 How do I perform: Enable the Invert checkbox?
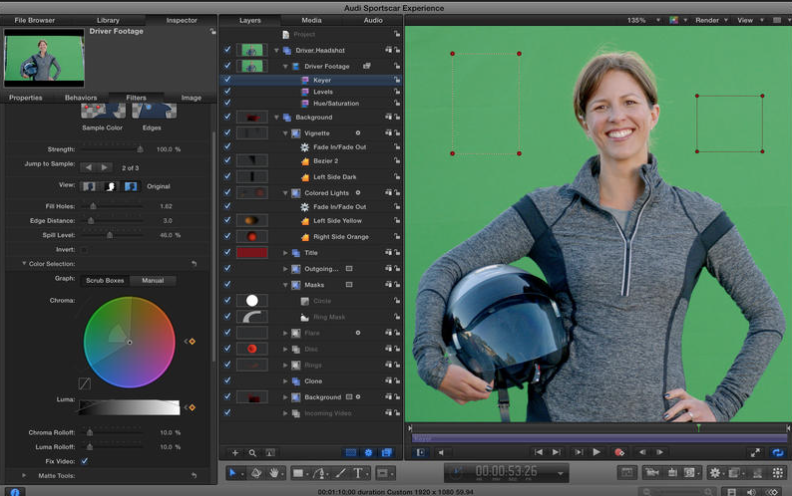tap(83, 249)
